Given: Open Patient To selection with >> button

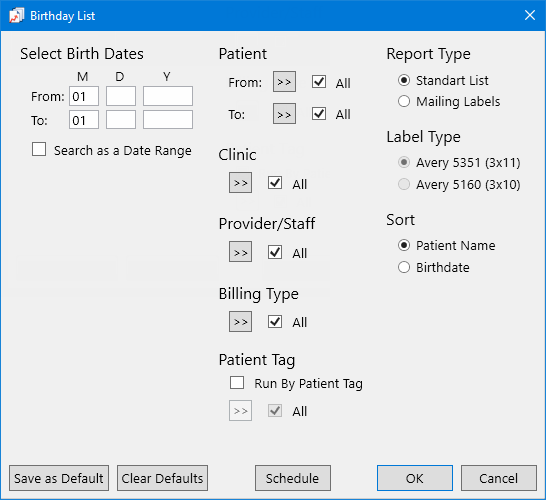Looking at the screenshot, I should click(284, 114).
